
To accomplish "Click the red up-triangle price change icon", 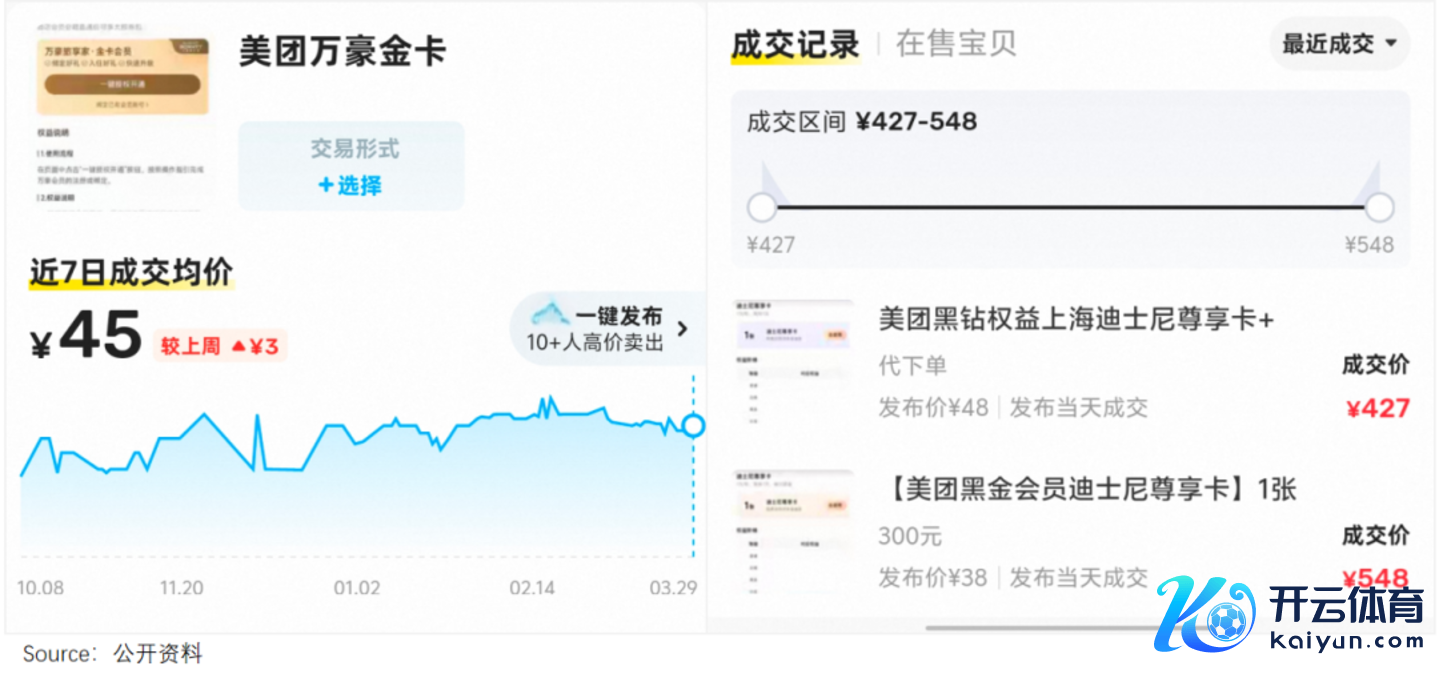I will point(238,347).
